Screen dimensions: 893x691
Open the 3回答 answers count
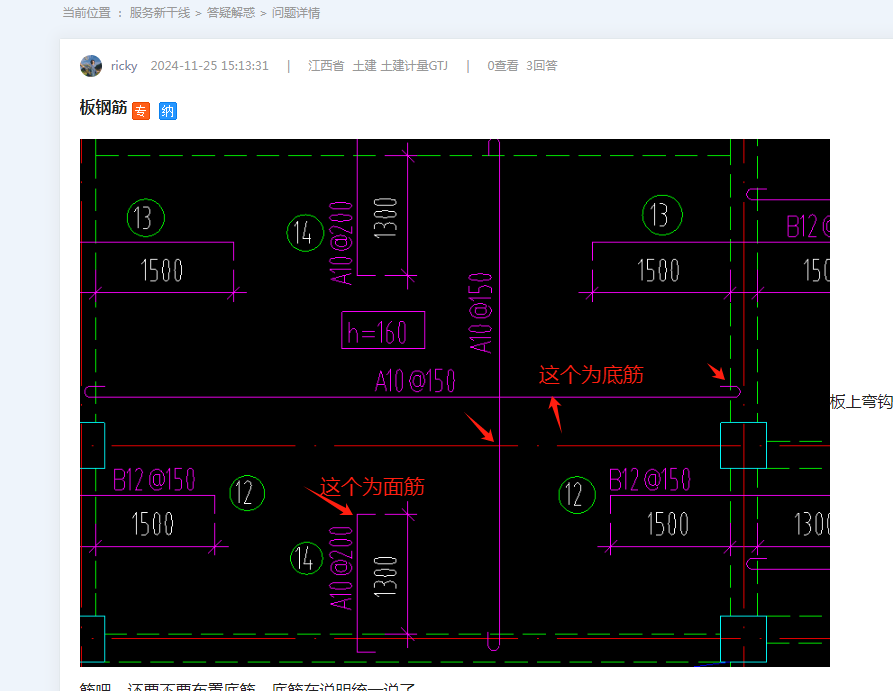coord(542,66)
